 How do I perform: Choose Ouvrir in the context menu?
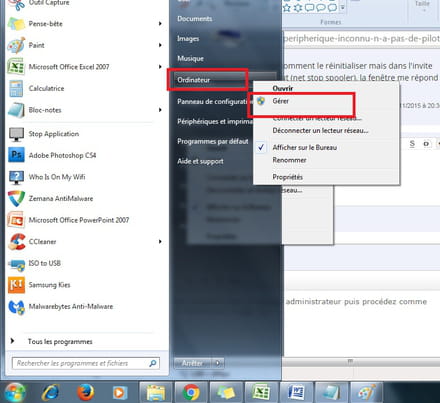283,88
